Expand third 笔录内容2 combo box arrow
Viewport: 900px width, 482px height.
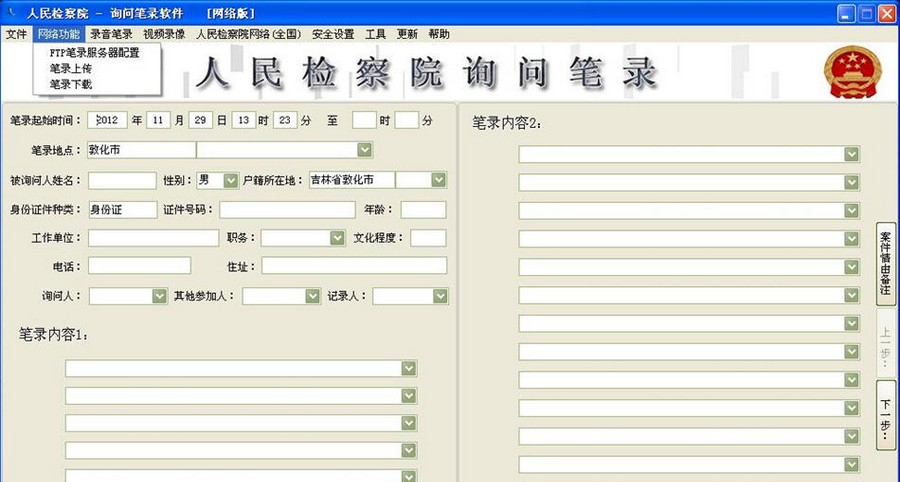pyautogui.click(x=852, y=211)
